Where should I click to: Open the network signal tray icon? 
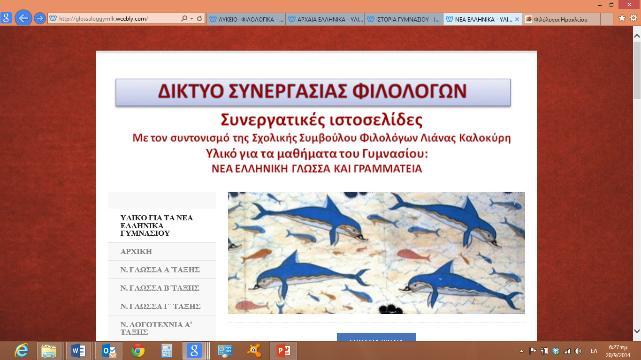[x=567, y=351]
